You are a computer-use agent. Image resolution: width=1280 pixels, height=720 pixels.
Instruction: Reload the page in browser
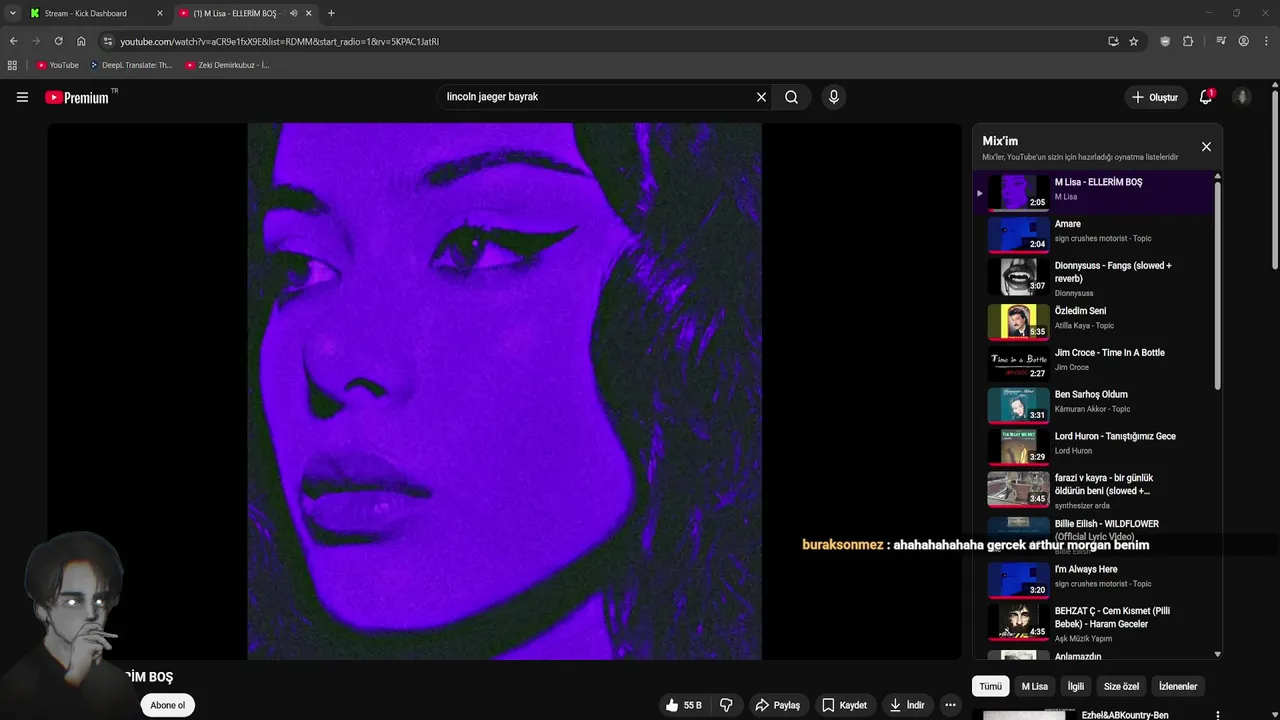[x=58, y=41]
